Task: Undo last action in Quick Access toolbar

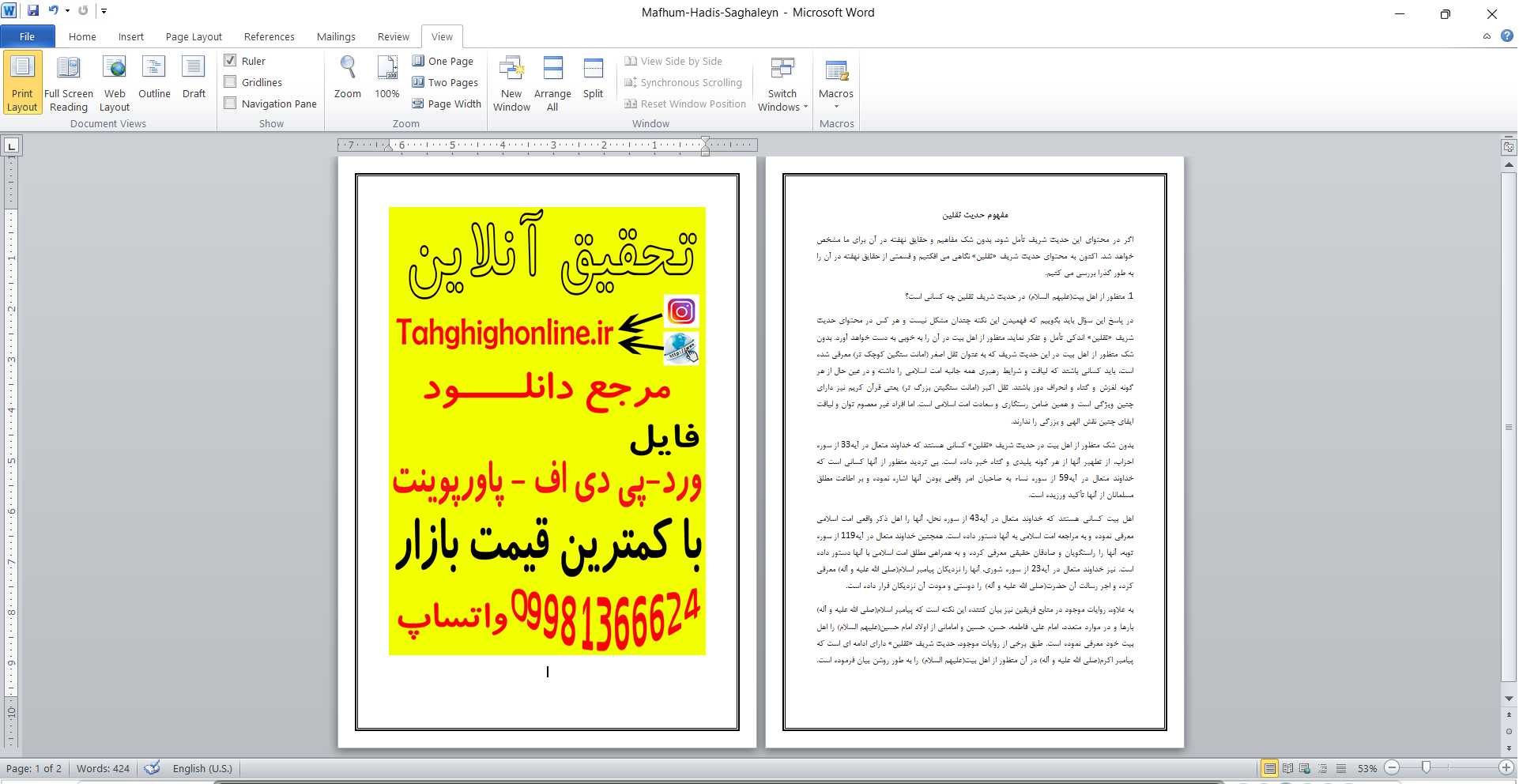Action: point(54,11)
